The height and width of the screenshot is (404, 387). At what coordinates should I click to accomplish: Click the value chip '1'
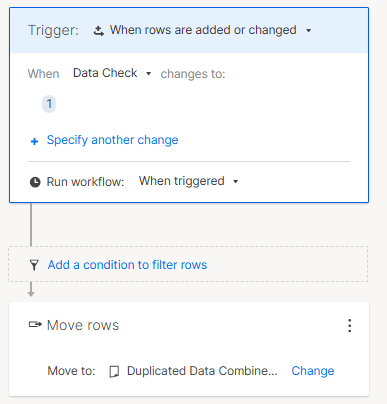click(x=49, y=104)
